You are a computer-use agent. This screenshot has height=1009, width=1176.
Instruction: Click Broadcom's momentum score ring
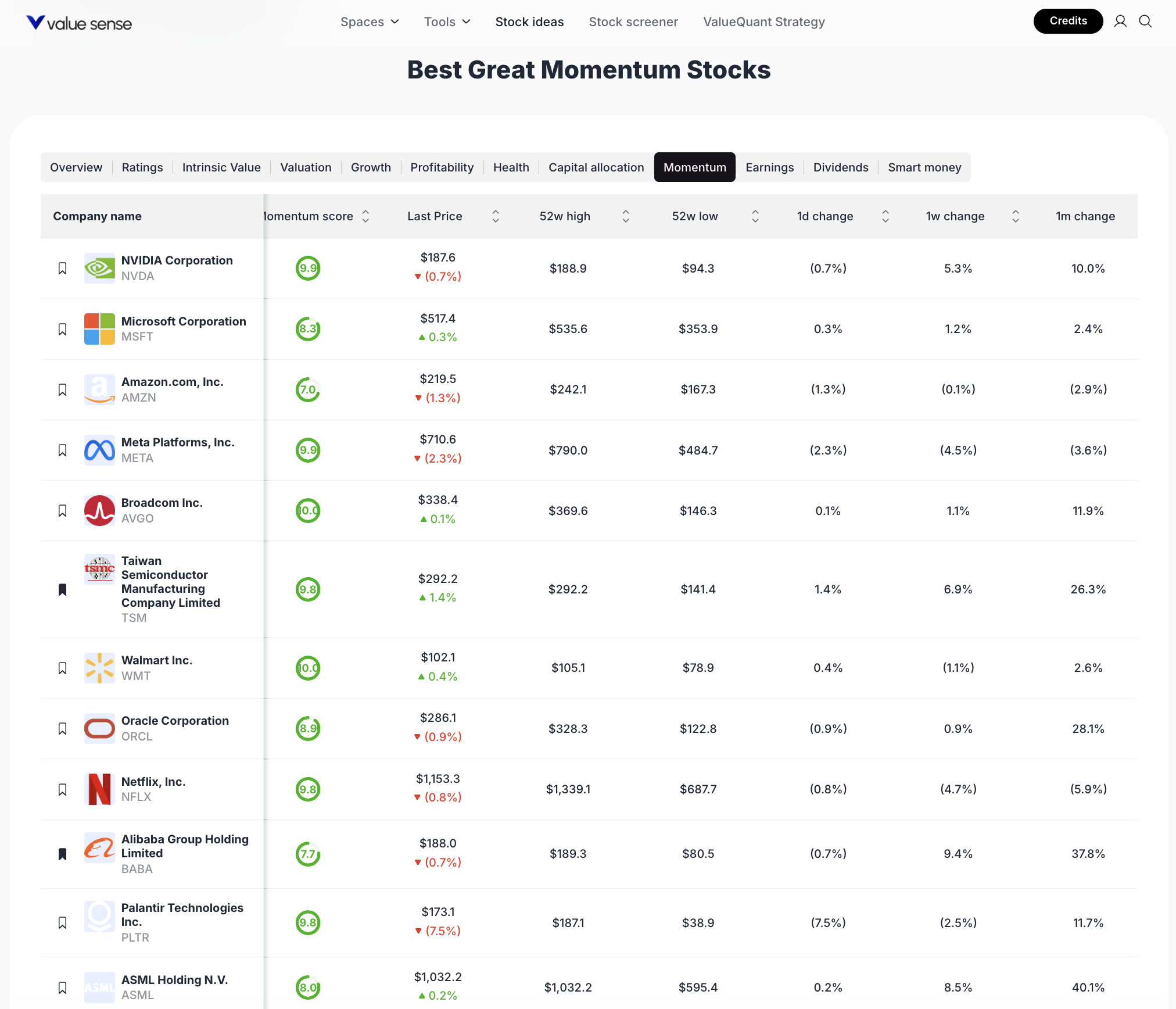(308, 511)
